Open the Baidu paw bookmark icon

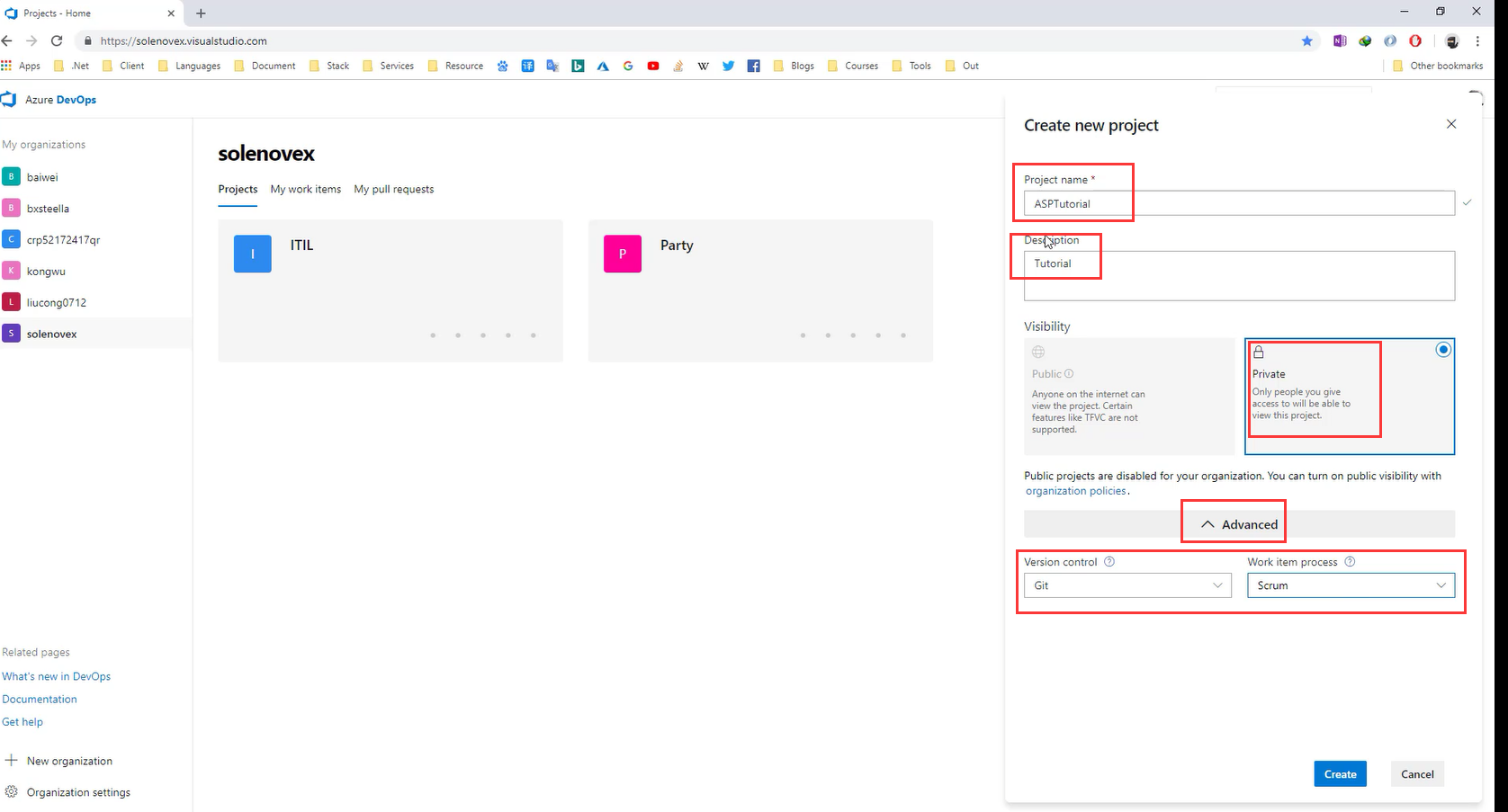pos(502,66)
